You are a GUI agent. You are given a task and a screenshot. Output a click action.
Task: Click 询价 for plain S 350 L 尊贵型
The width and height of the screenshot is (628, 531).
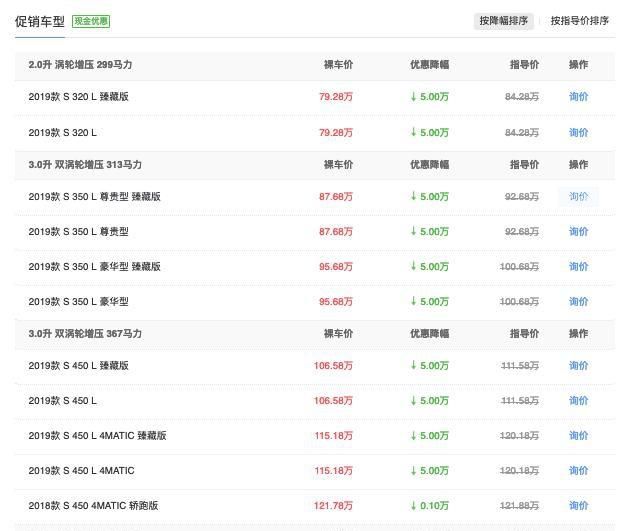578,231
